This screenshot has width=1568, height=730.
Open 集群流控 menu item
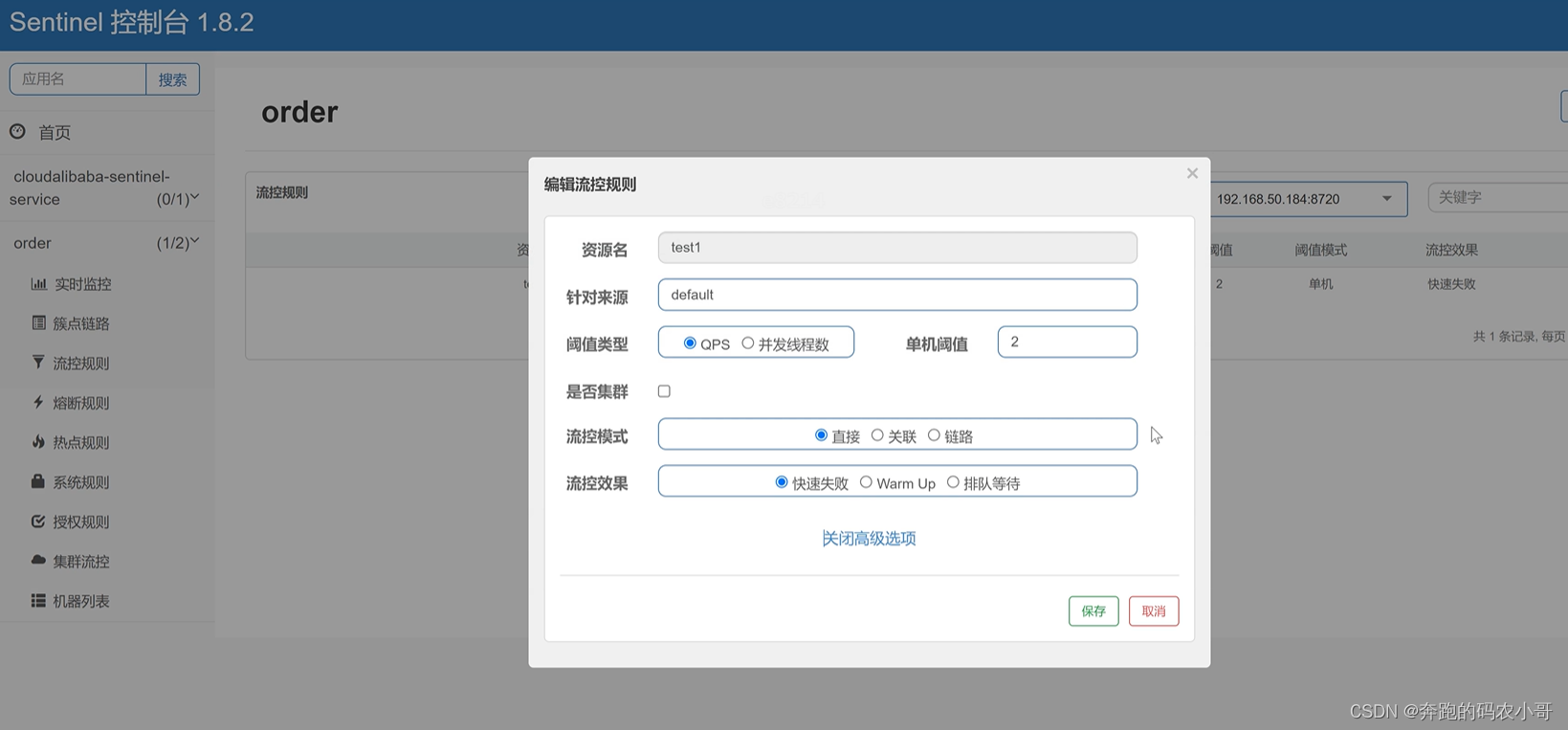tap(80, 561)
